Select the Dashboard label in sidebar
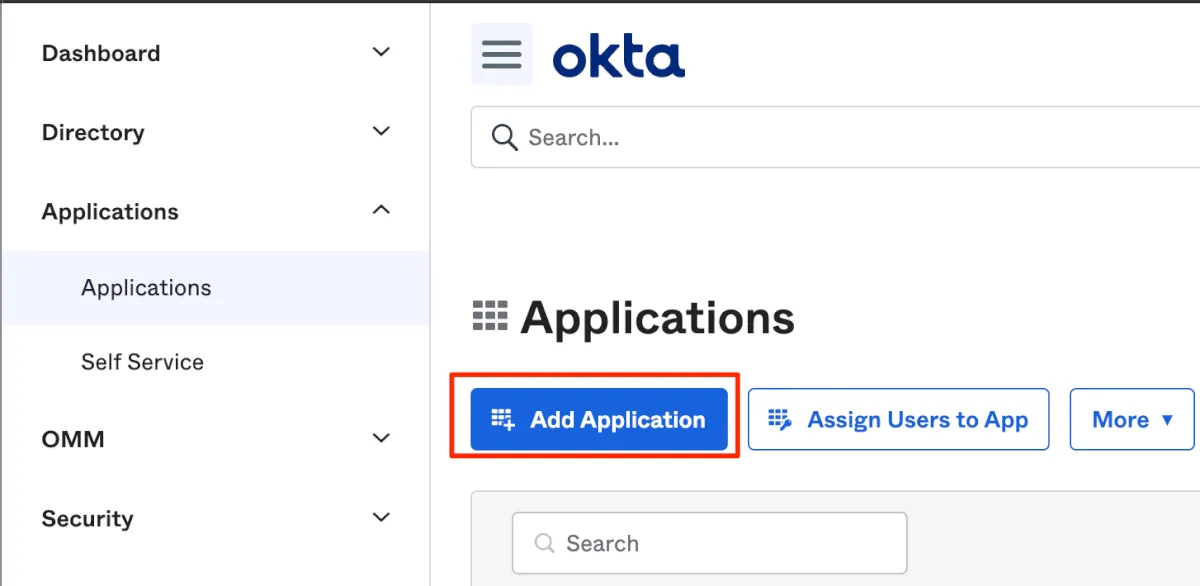 [101, 53]
